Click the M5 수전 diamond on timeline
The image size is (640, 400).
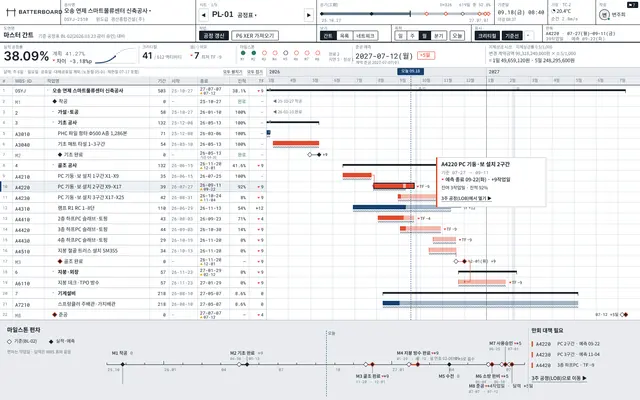(449, 364)
